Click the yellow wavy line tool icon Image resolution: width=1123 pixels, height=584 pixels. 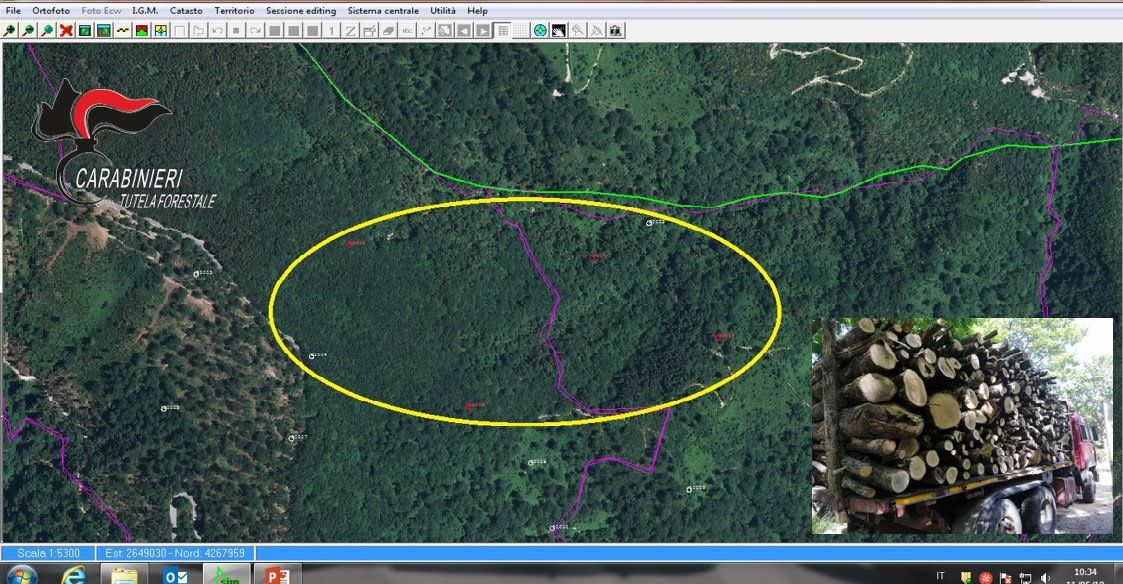tap(123, 30)
